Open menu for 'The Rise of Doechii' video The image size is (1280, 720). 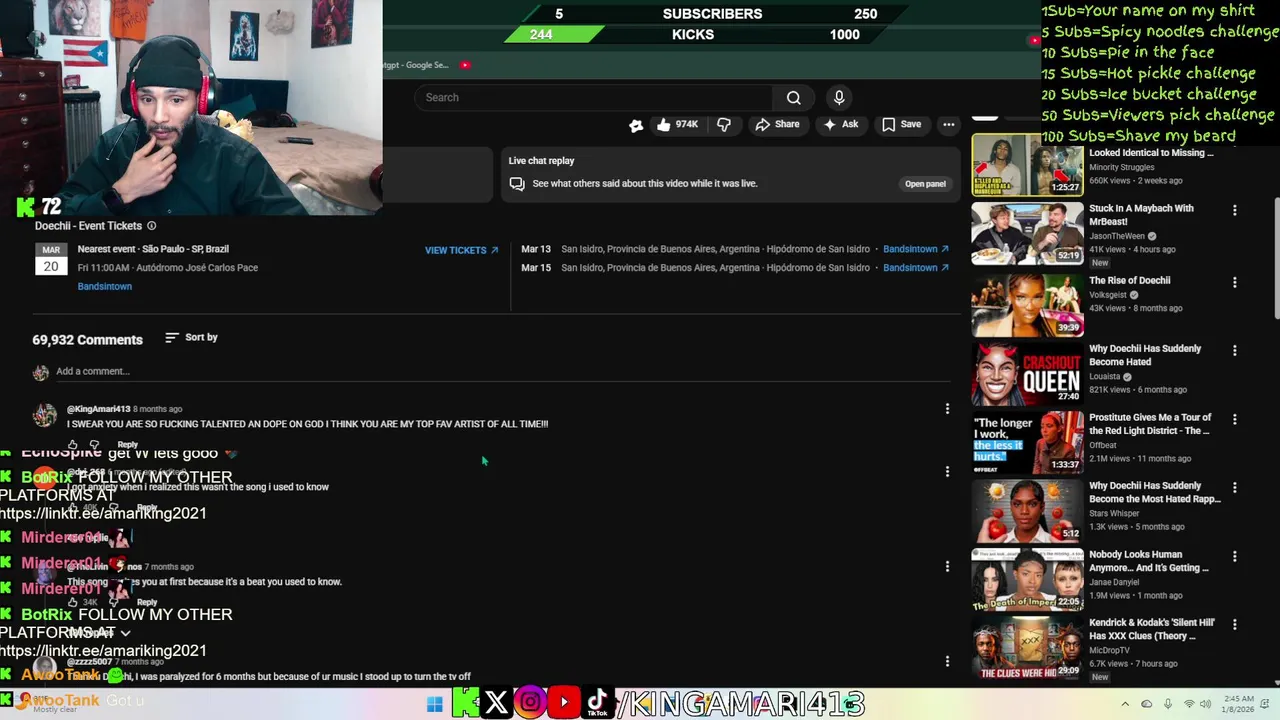(x=1235, y=283)
